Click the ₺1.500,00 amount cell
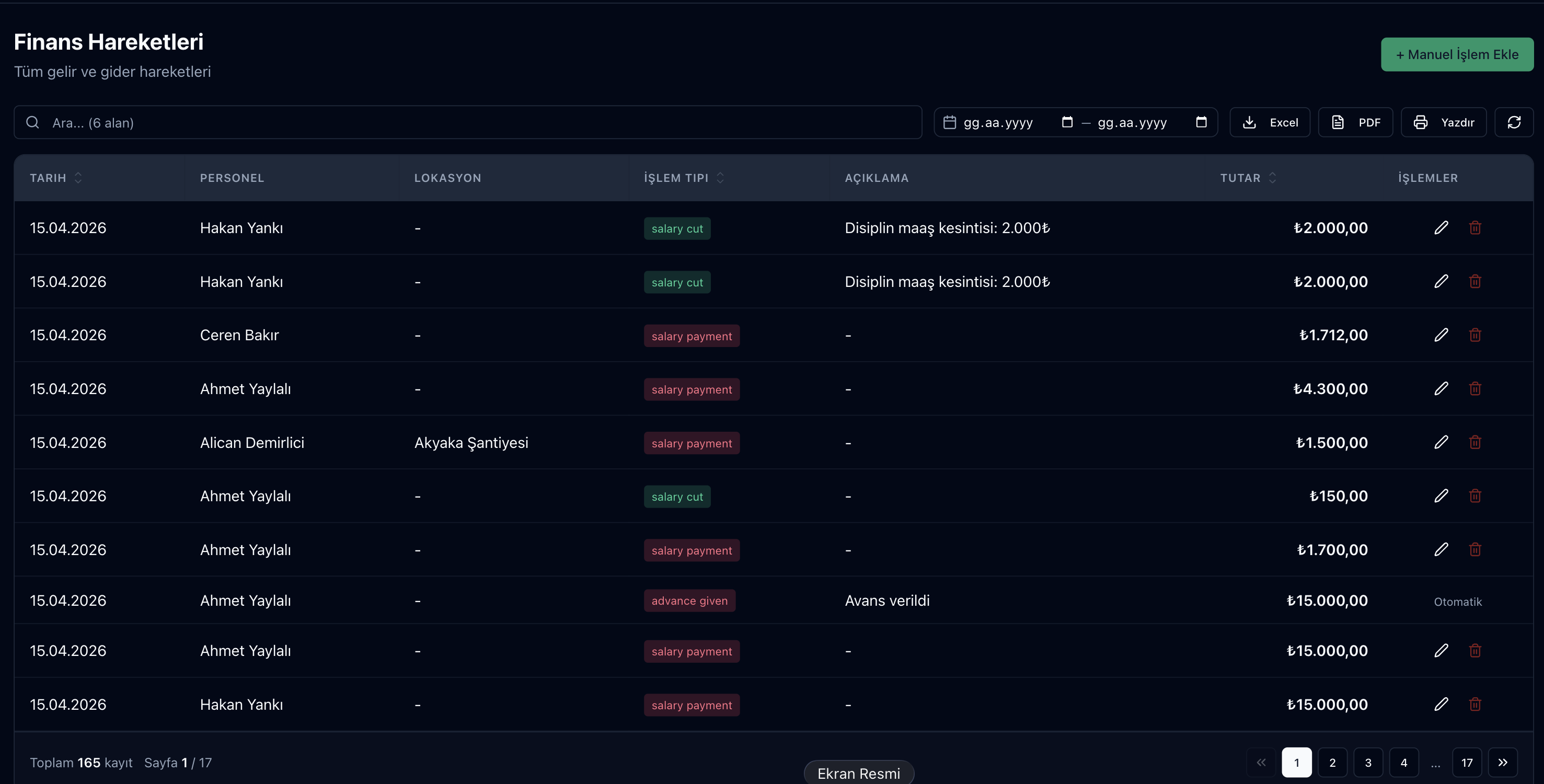The height and width of the screenshot is (784, 1544). pyautogui.click(x=1332, y=442)
